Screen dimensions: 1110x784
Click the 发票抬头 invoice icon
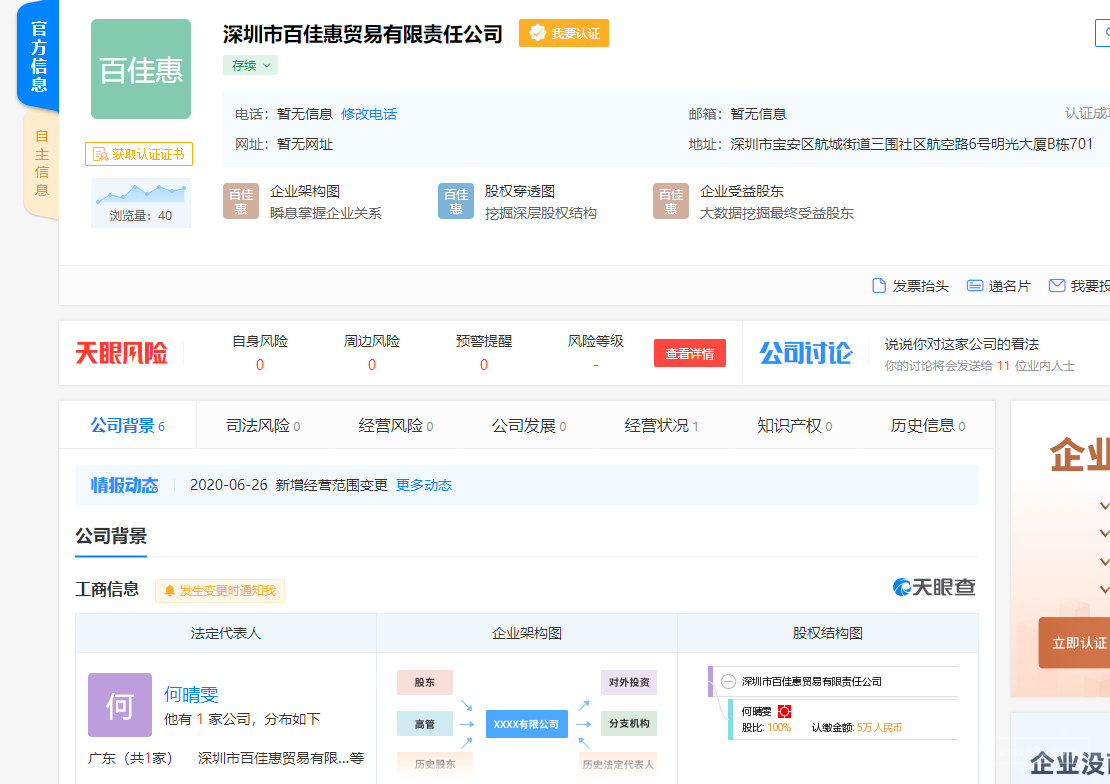[879, 286]
